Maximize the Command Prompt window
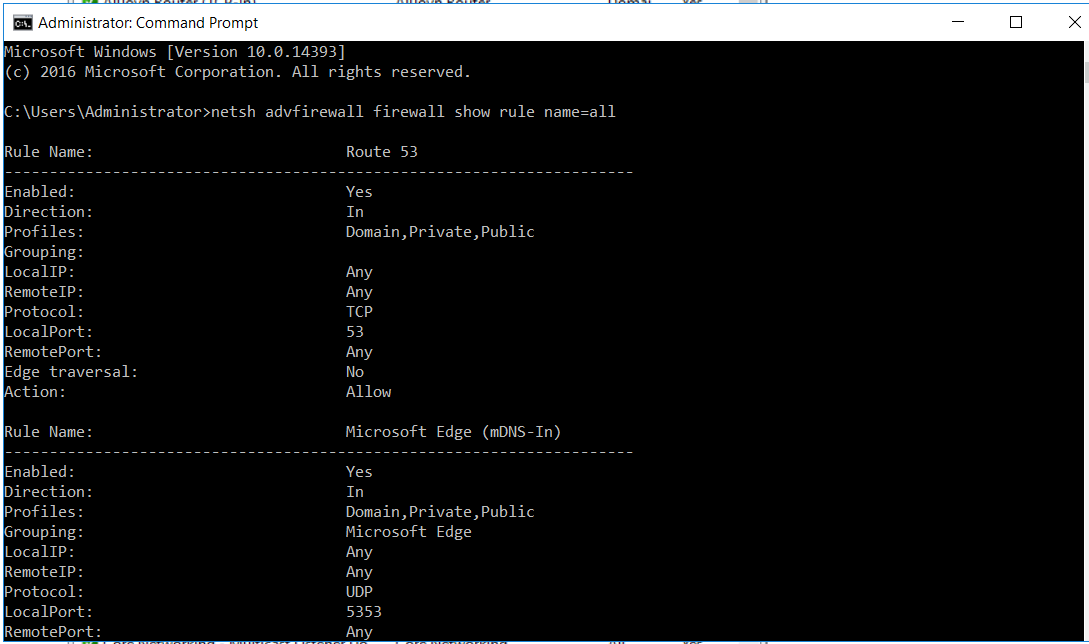 (1016, 22)
